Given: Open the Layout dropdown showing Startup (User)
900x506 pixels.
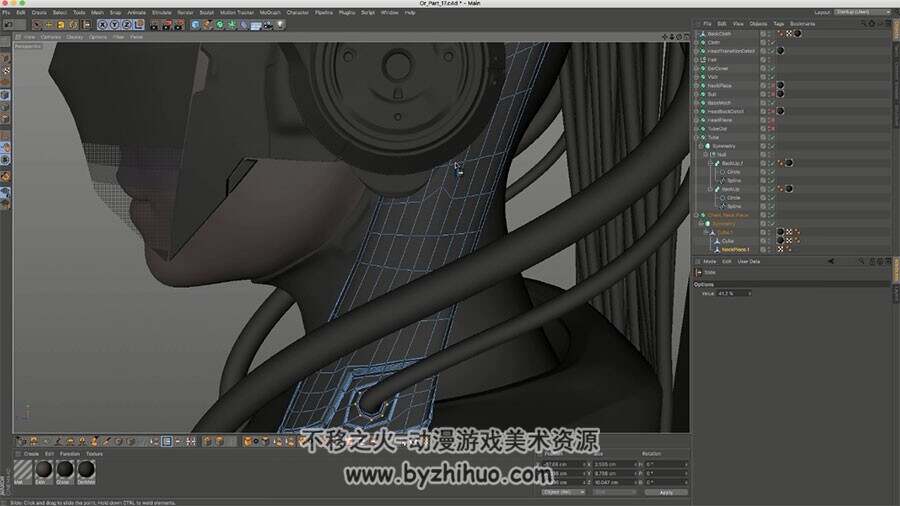Looking at the screenshot, I should (861, 12).
